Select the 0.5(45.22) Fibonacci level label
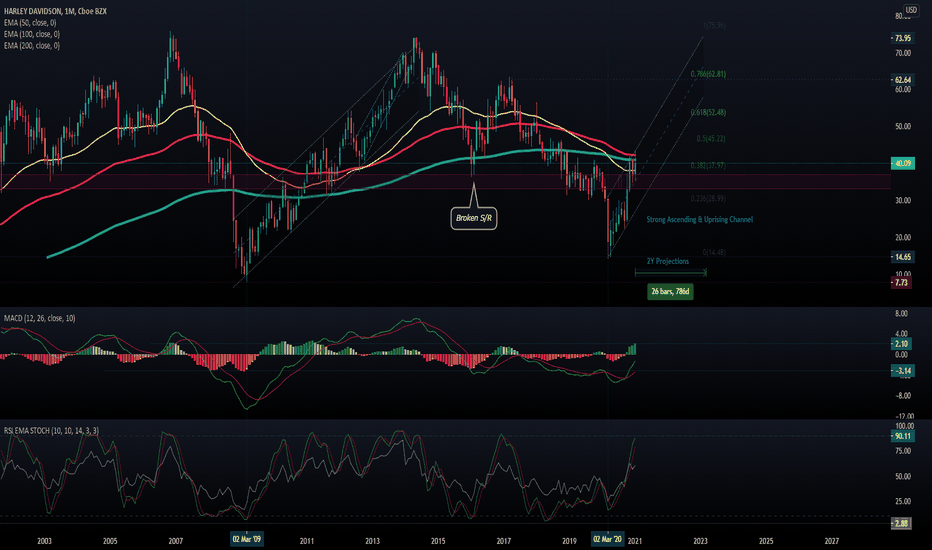The image size is (932, 550). pos(711,139)
